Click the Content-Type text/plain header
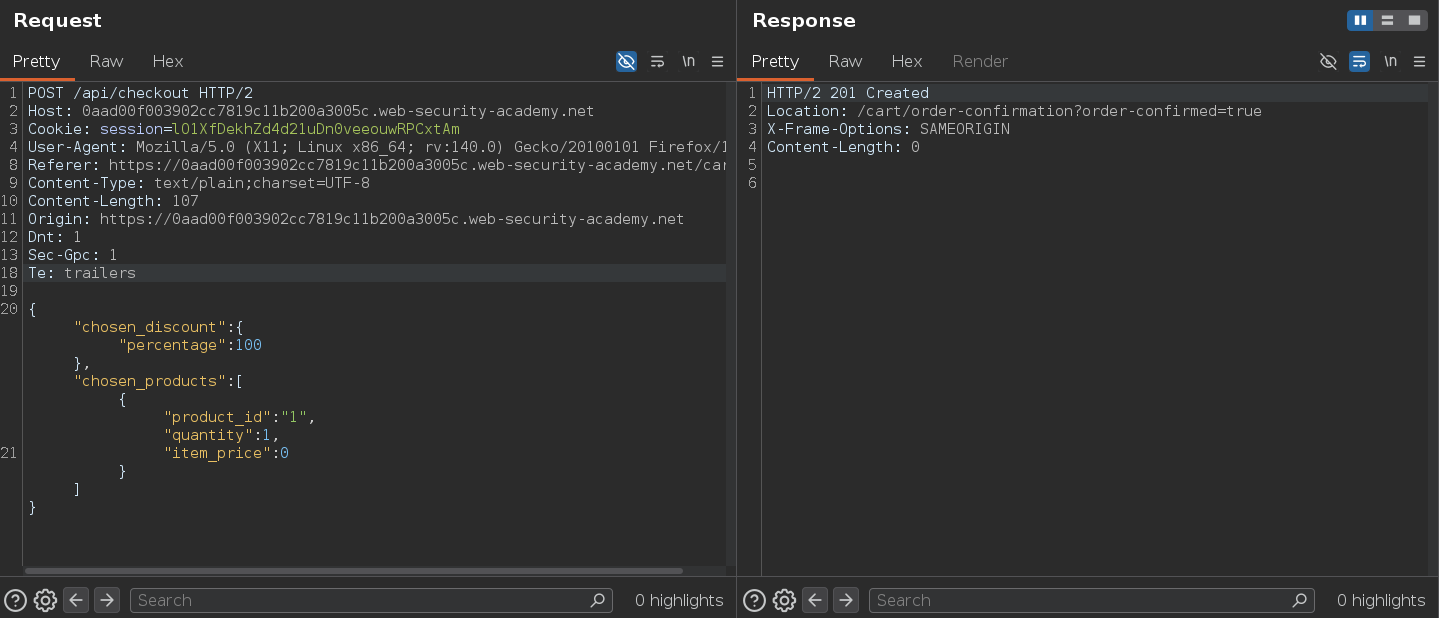The image size is (1439, 618). pos(199,183)
